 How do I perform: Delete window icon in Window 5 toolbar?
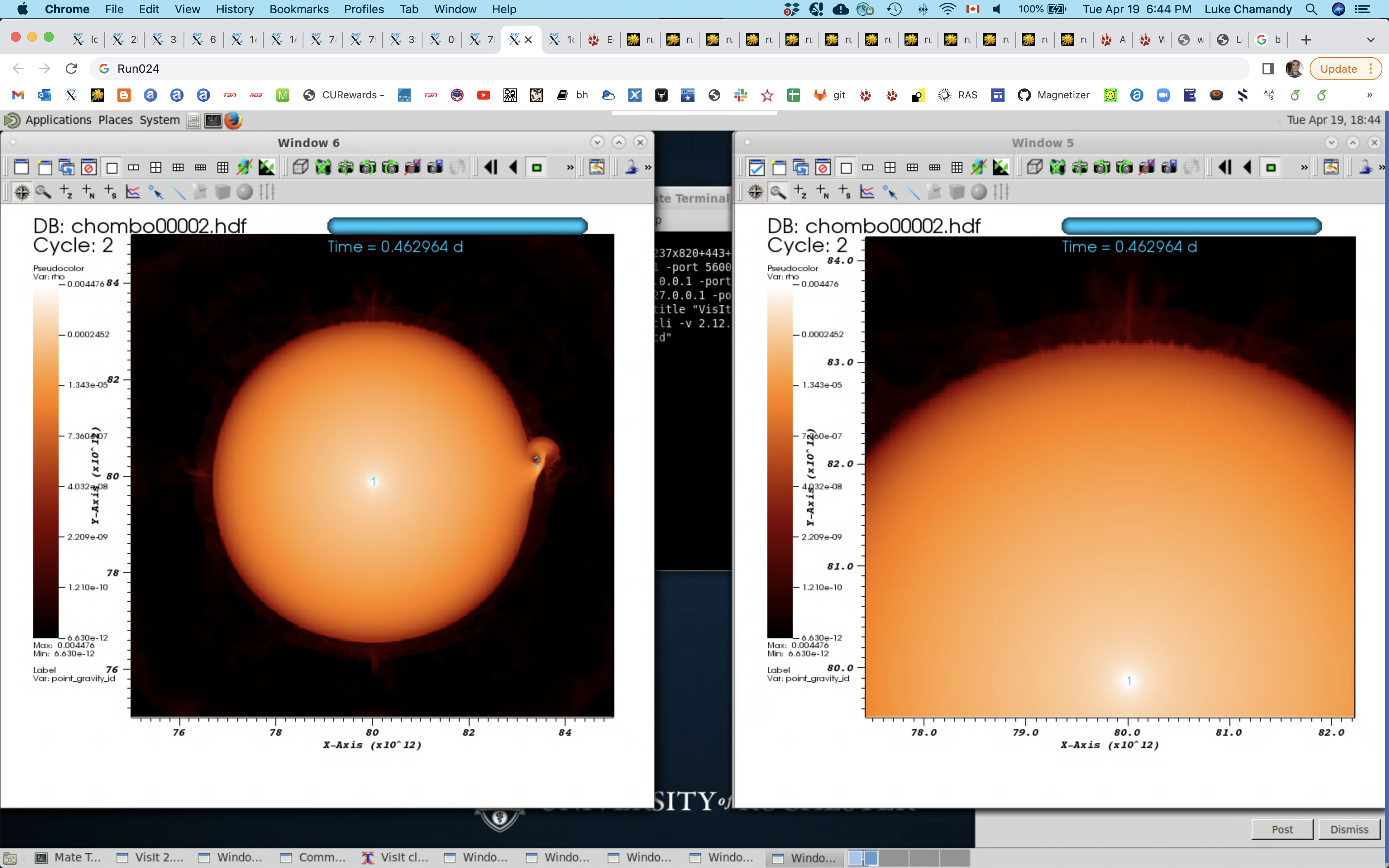click(x=823, y=167)
